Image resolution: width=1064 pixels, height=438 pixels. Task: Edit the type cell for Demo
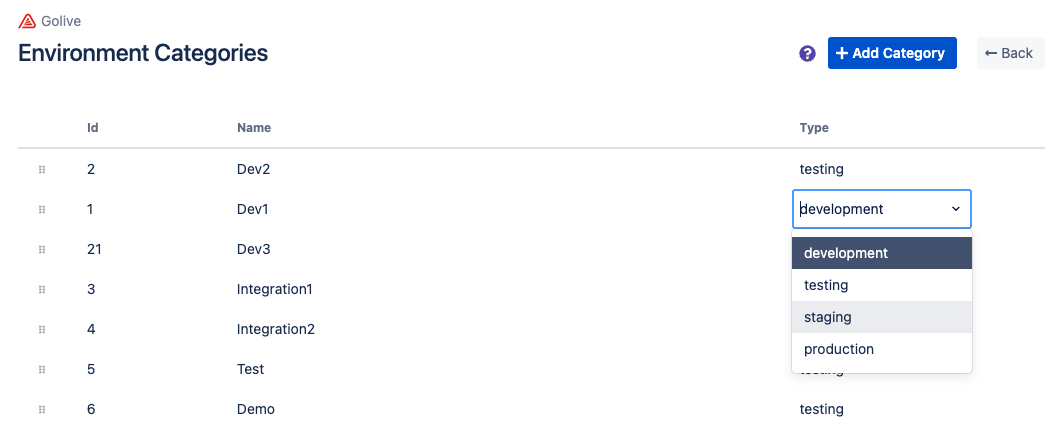pyautogui.click(x=822, y=410)
